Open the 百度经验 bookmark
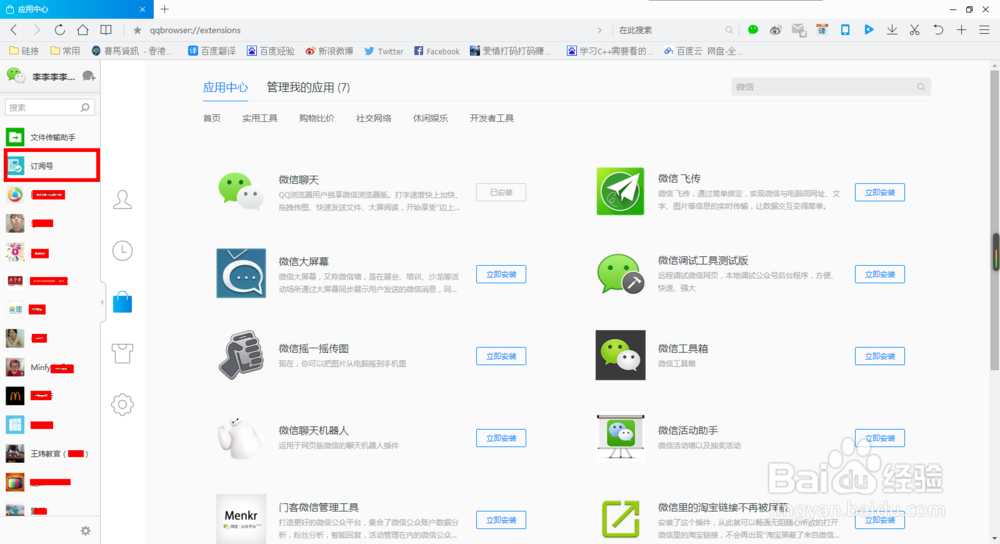The width and height of the screenshot is (1000, 544). tap(271, 51)
